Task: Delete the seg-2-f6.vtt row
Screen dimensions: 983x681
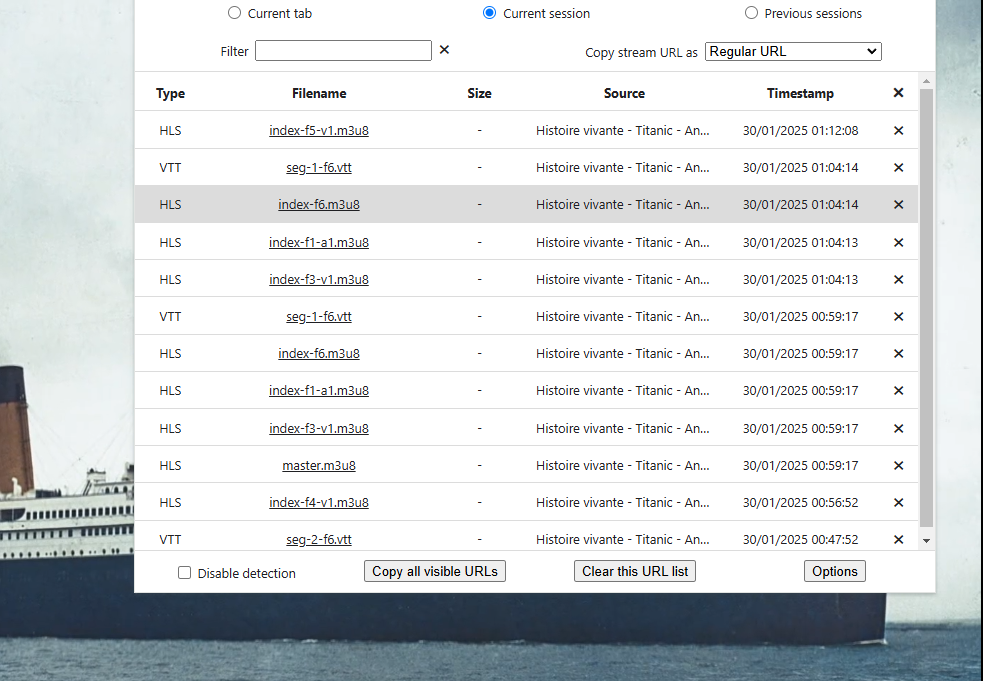Action: pos(898,539)
